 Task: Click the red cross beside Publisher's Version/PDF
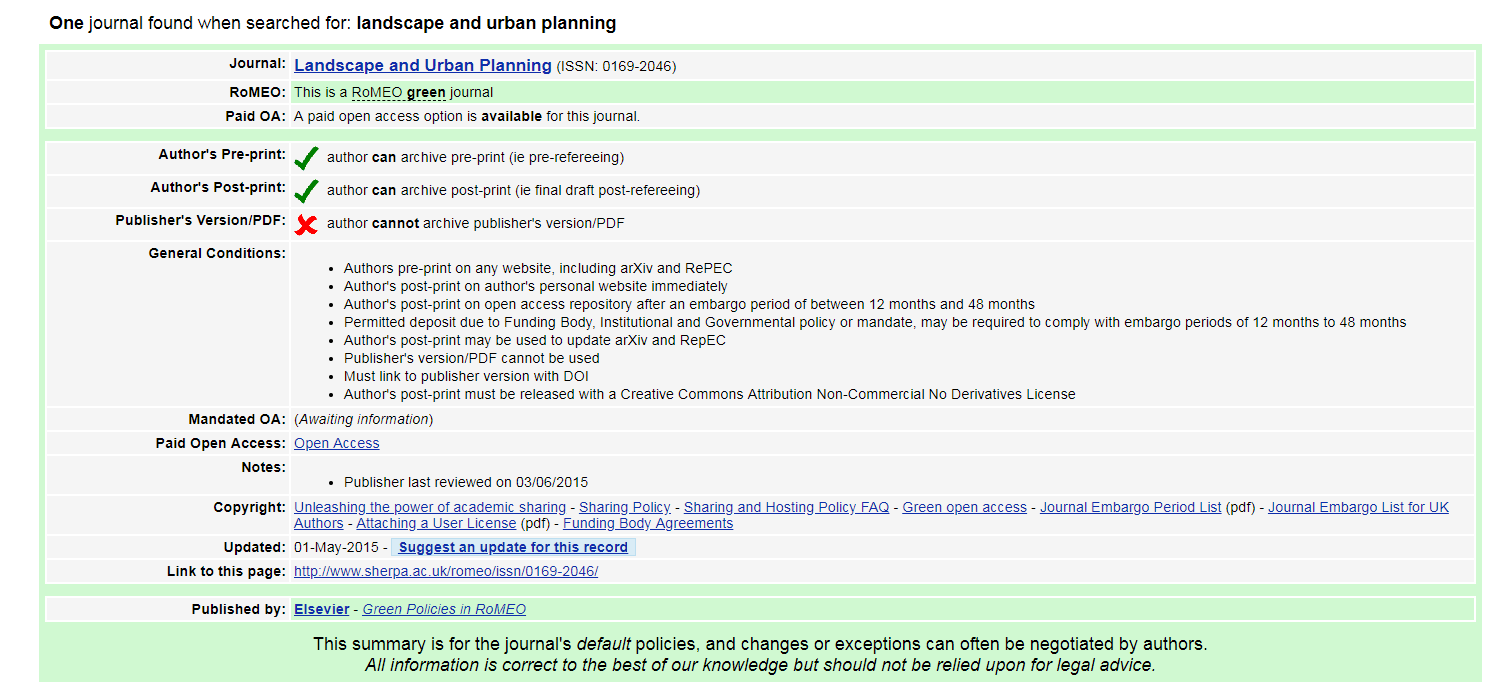click(307, 224)
